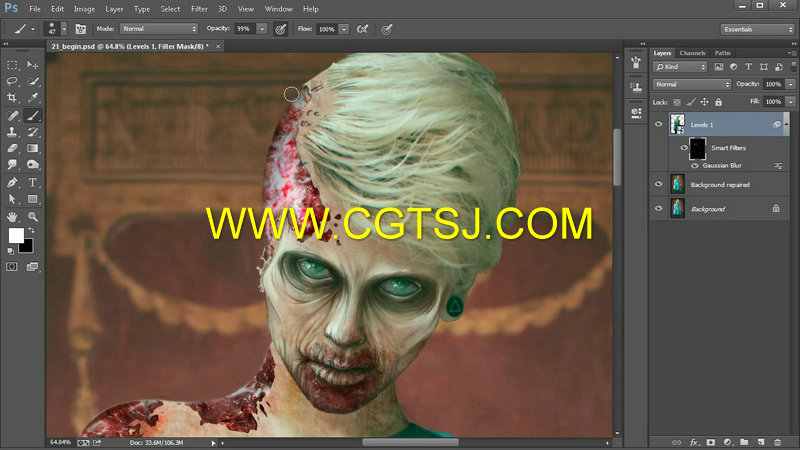This screenshot has height=450, width=800.
Task: Switch to the Channels tab
Action: point(692,53)
